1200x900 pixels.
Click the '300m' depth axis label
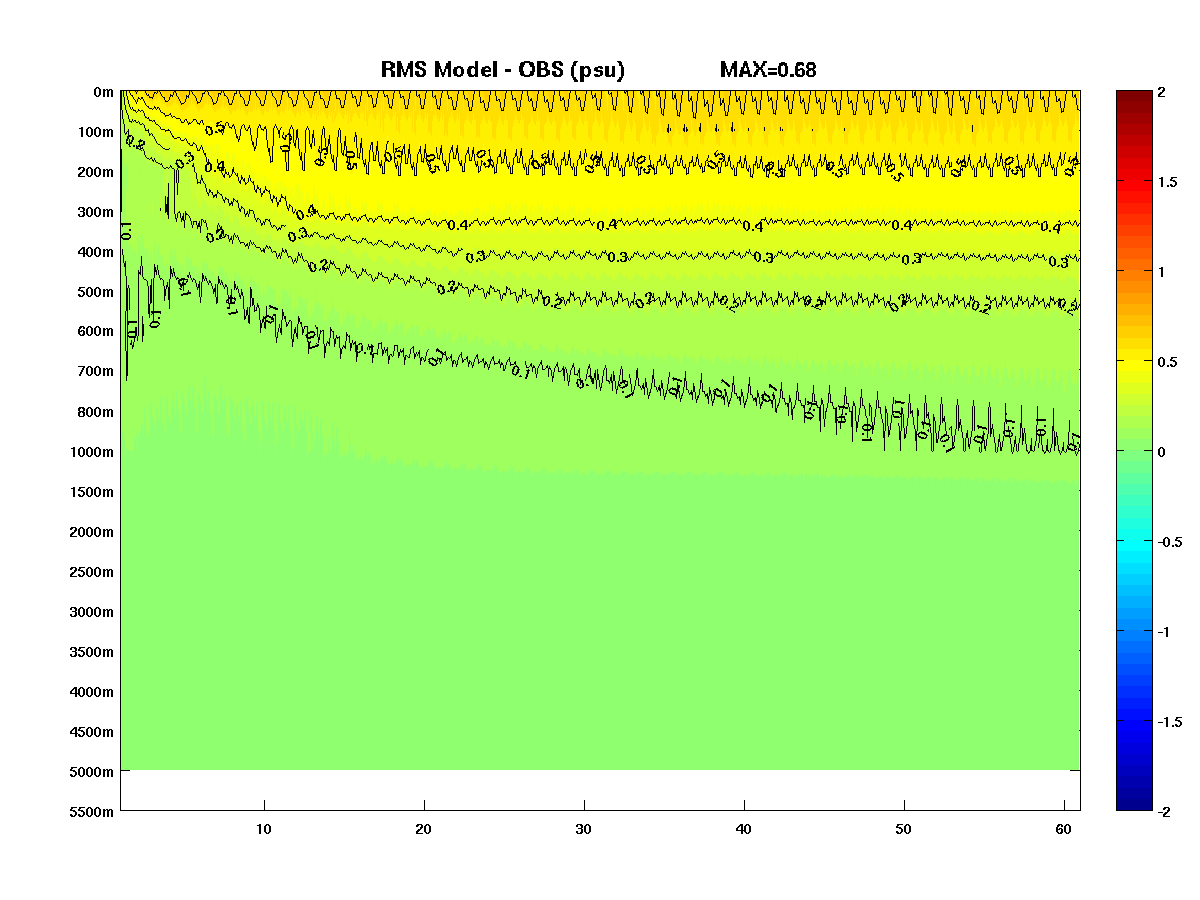pyautogui.click(x=96, y=212)
